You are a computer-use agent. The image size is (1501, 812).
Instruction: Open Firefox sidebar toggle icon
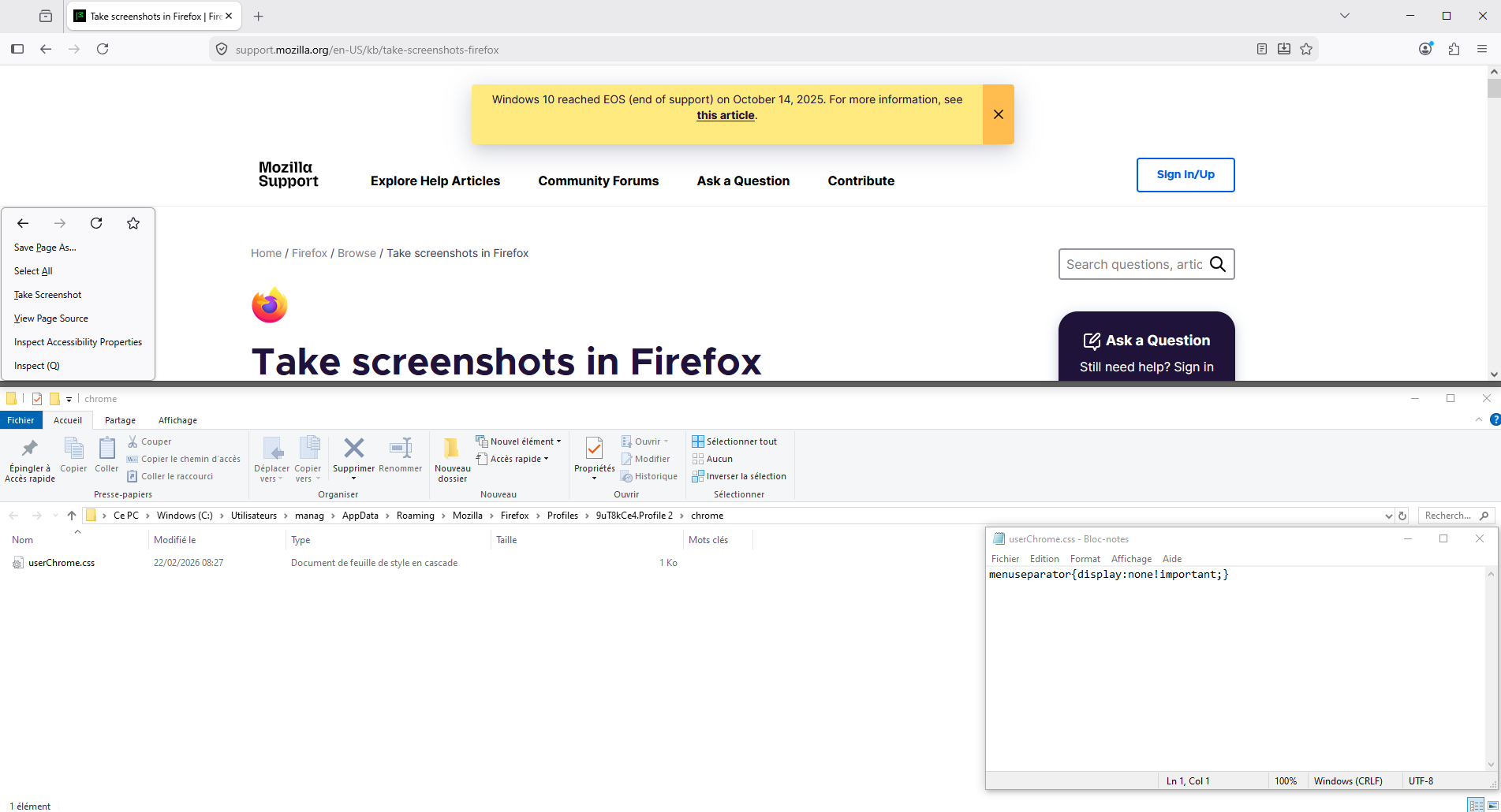(x=17, y=49)
